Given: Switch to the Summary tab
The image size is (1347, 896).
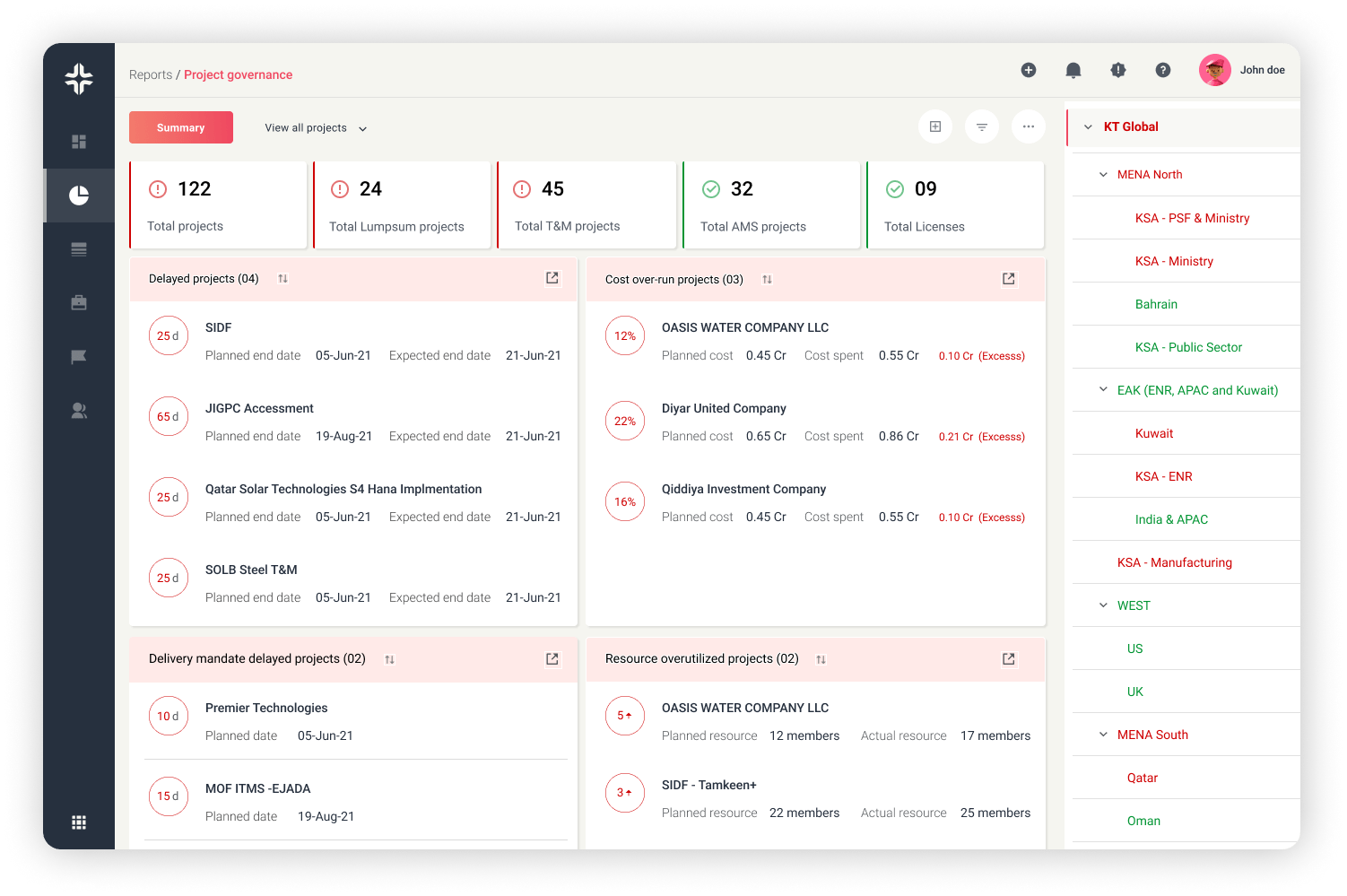Looking at the screenshot, I should [x=180, y=126].
